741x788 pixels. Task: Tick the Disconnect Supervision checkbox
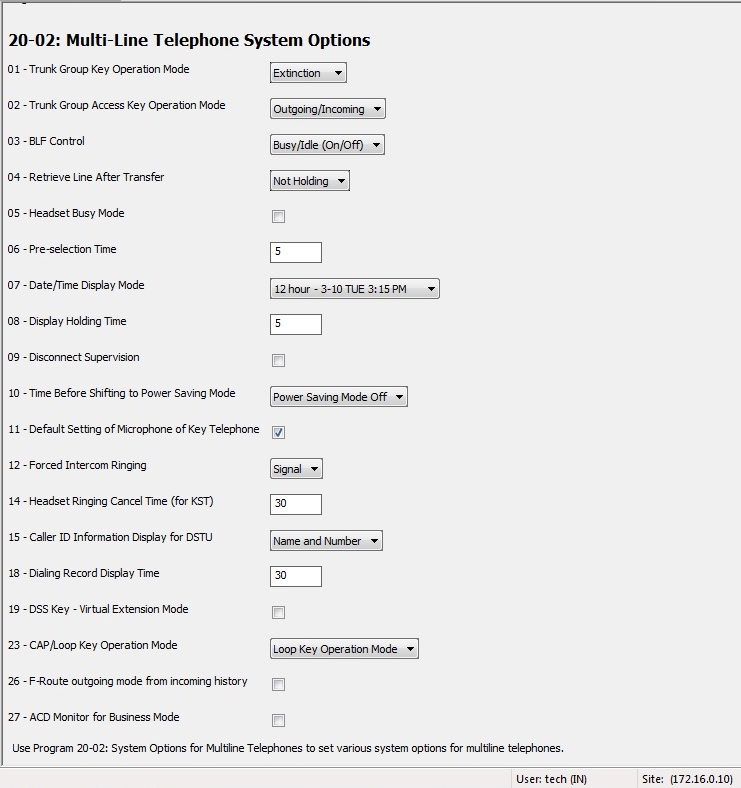tap(279, 361)
